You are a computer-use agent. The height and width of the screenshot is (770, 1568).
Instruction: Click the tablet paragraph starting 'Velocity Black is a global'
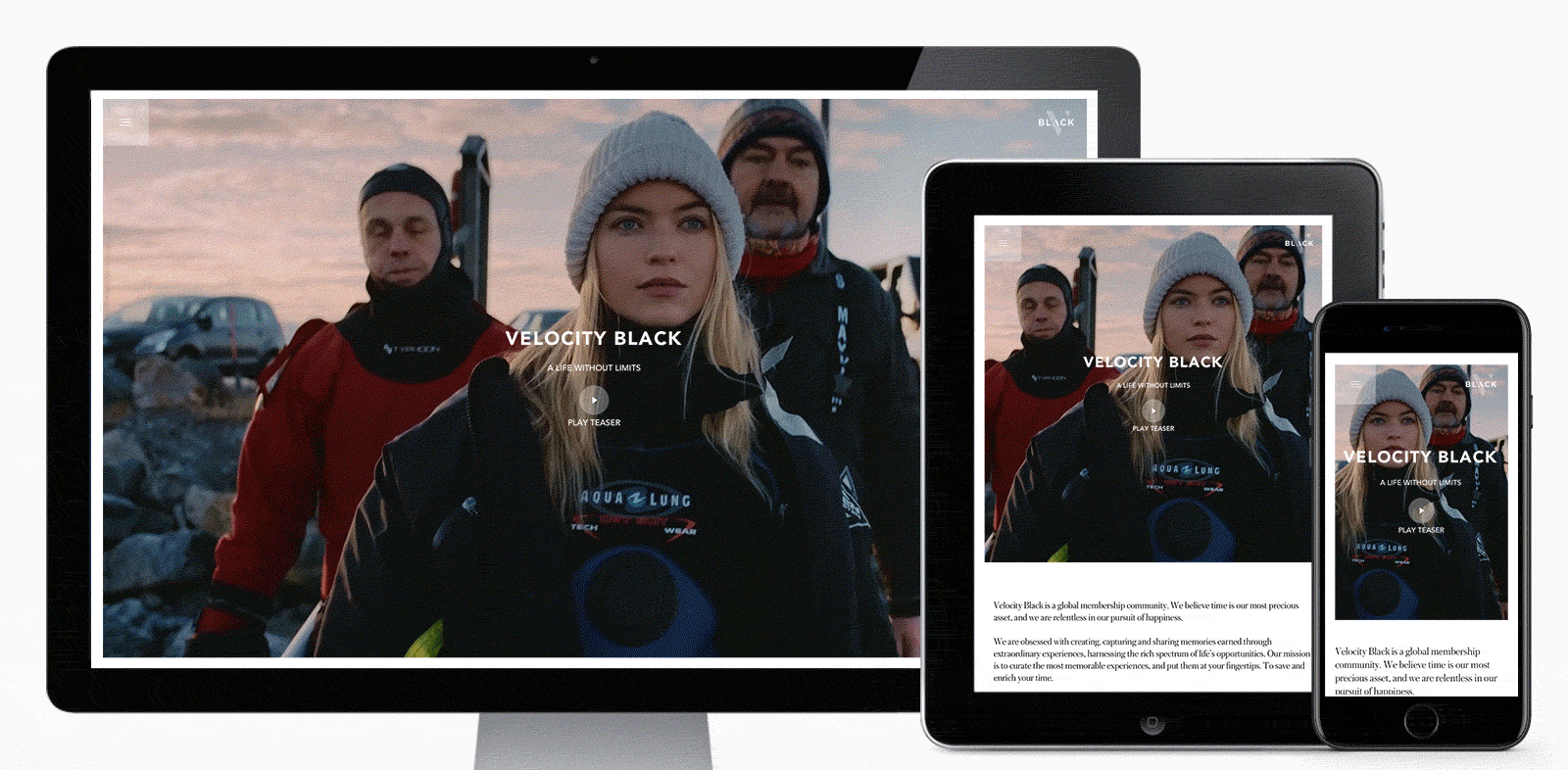point(1146,611)
